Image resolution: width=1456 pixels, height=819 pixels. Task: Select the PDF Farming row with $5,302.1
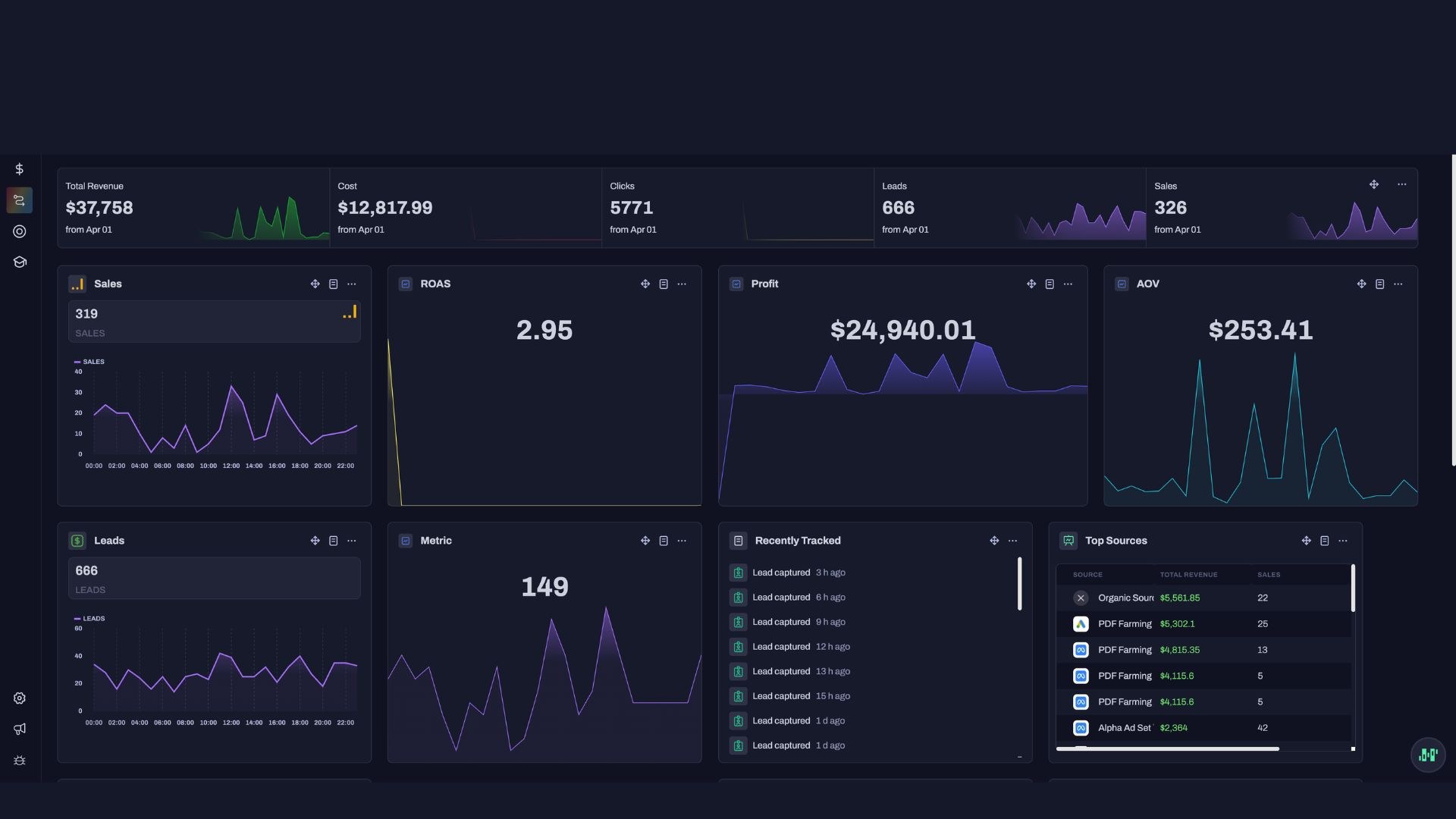(x=1203, y=624)
